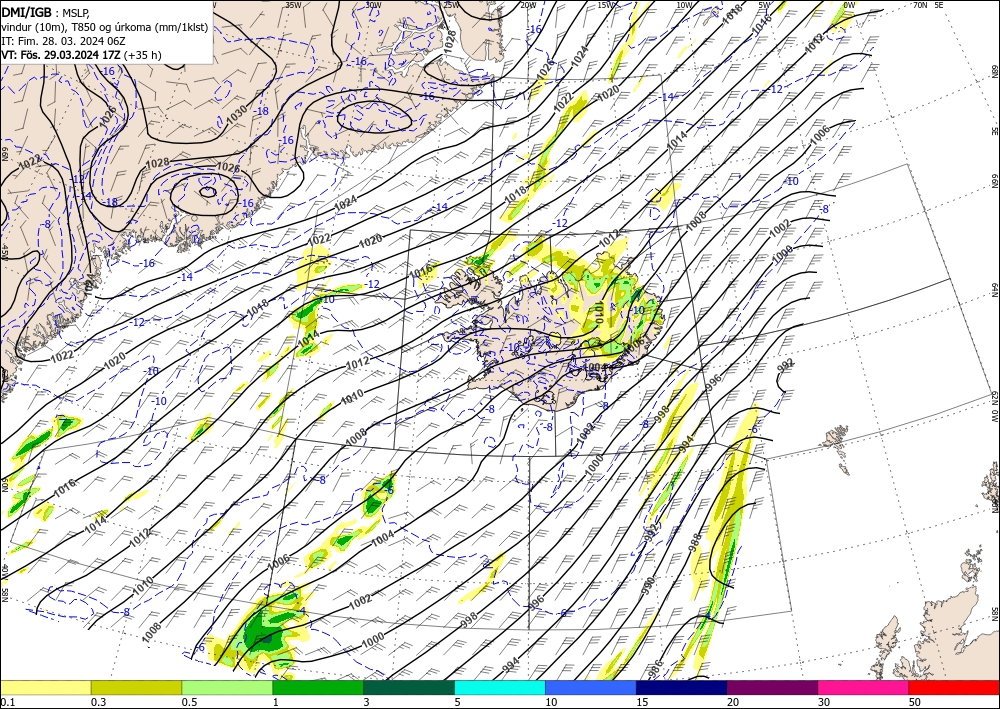Screen dimensions: 1000x709
Task: Click the legend value '20'
Action: tap(732, 702)
